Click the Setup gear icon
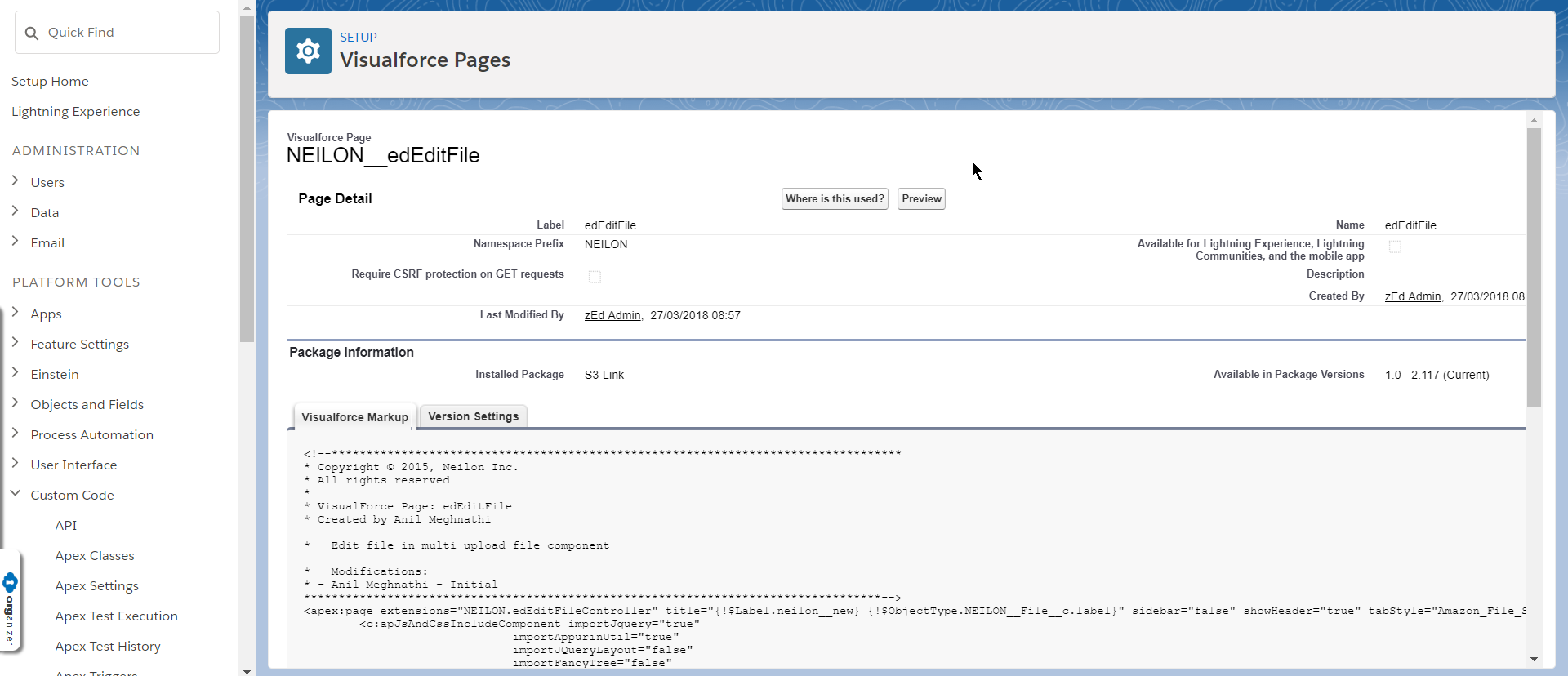Image resolution: width=1568 pixels, height=676 pixels. click(x=308, y=51)
